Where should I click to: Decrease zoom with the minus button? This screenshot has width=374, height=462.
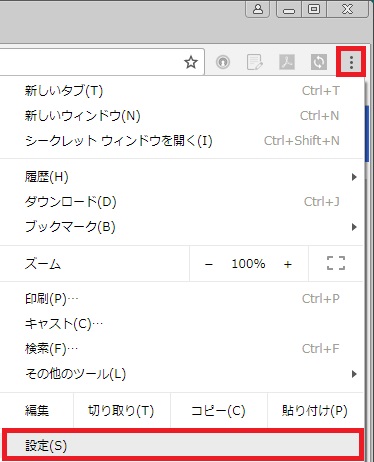click(x=209, y=264)
